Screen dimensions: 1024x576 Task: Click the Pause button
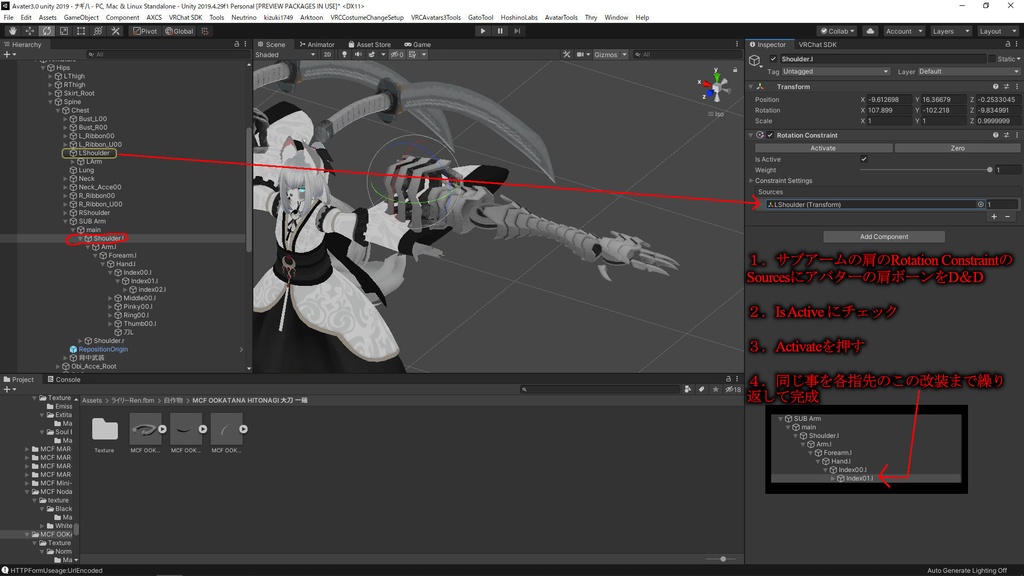tap(500, 31)
